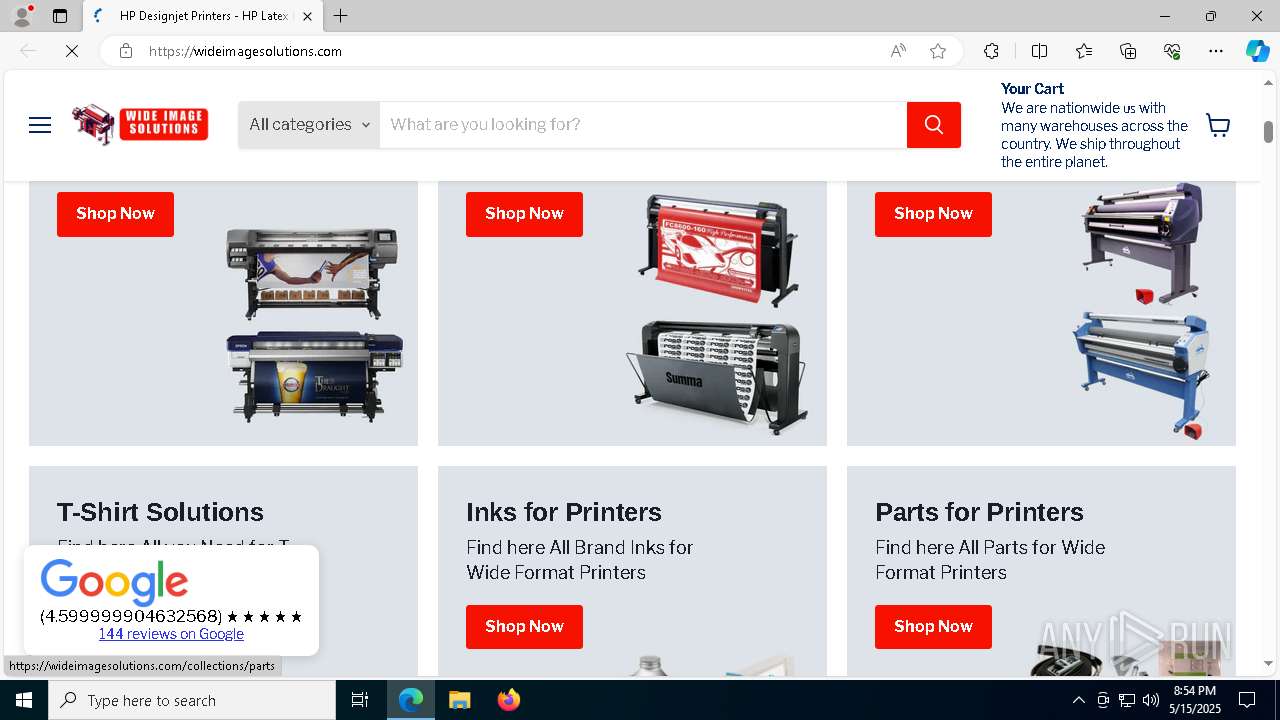Click the Summa cutter image
1280x720 pixels.
[716, 377]
